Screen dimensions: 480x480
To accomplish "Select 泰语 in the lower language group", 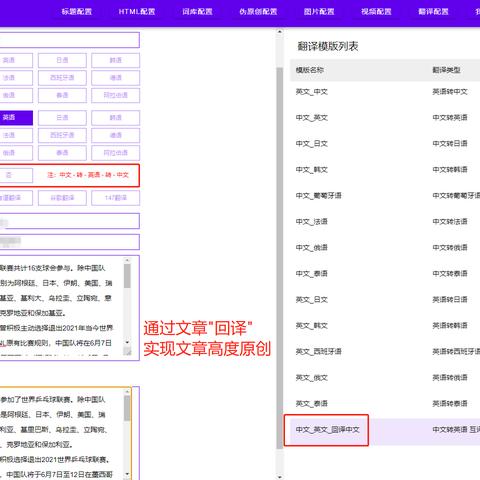I will 62,153.
